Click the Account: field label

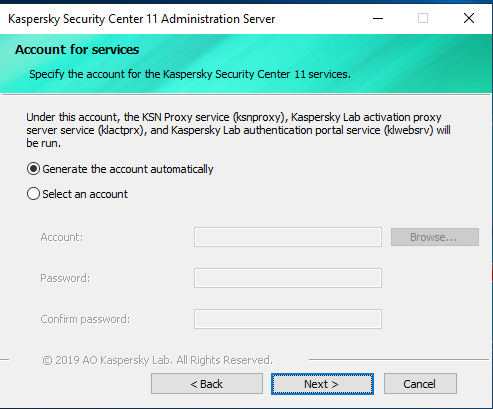tap(62, 237)
